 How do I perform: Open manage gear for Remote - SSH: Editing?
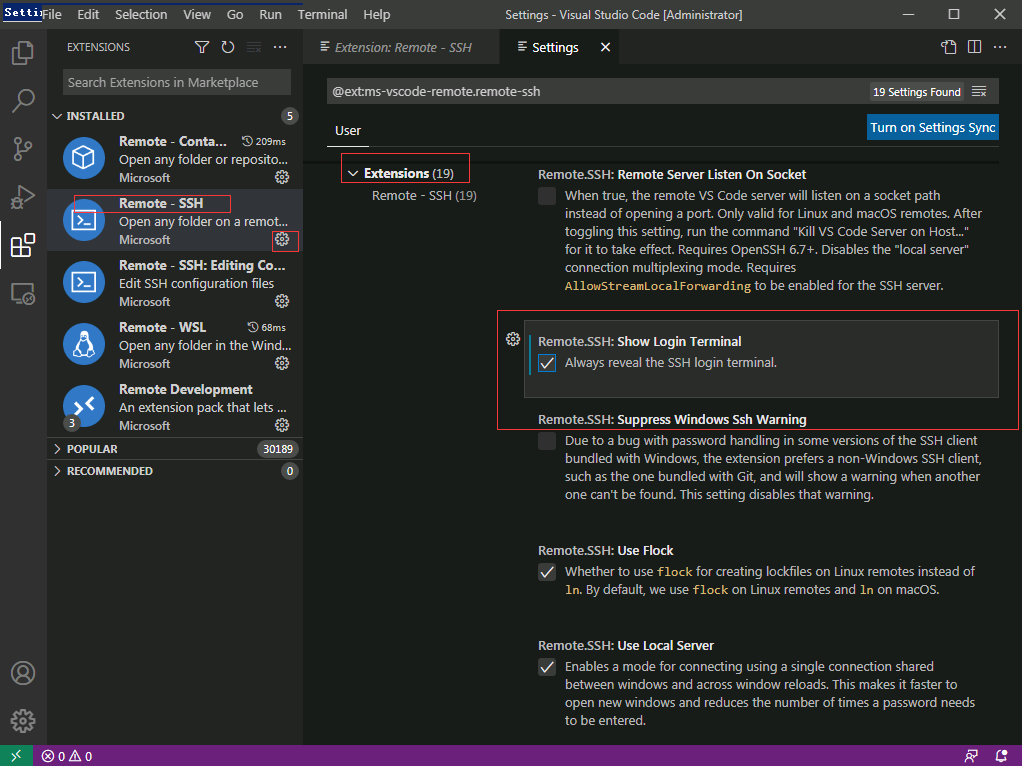[x=282, y=301]
